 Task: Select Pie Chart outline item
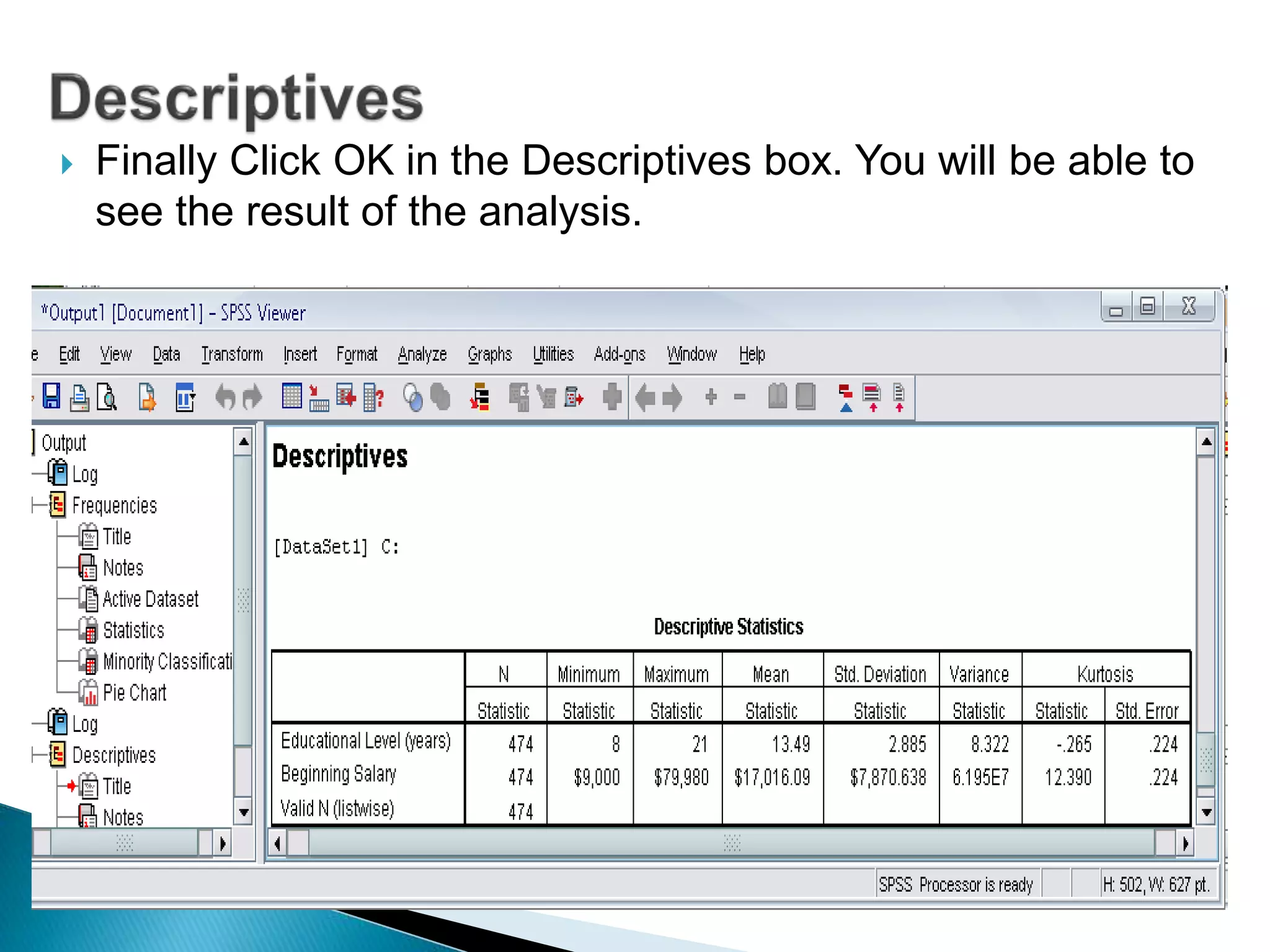pyautogui.click(x=135, y=692)
